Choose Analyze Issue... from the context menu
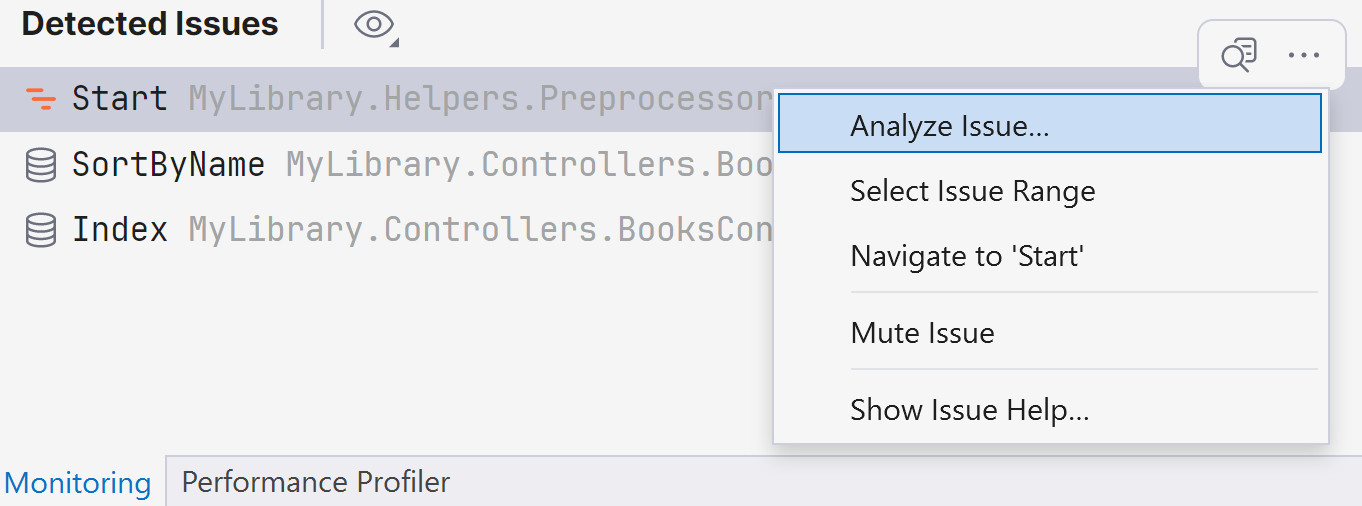This screenshot has height=506, width=1362. click(949, 126)
